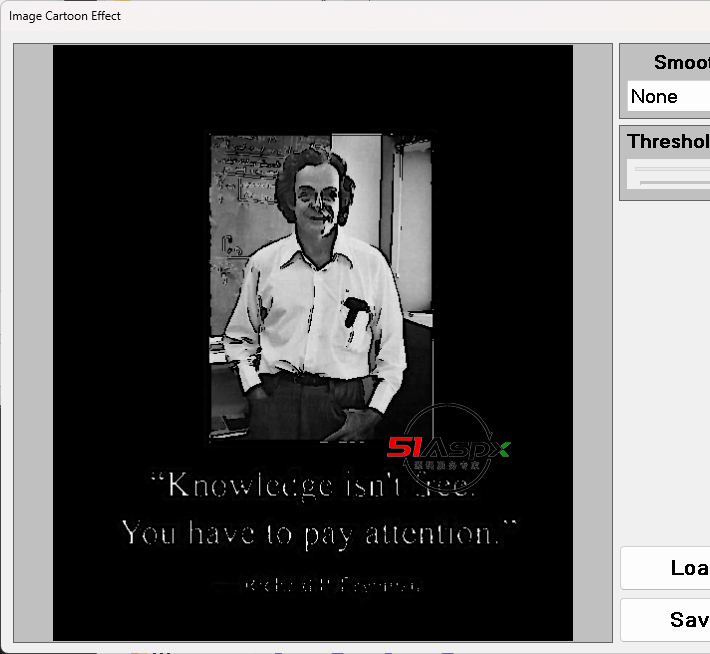Click the 51ASPX watermark logo
This screenshot has width=710, height=654.
(x=448, y=449)
